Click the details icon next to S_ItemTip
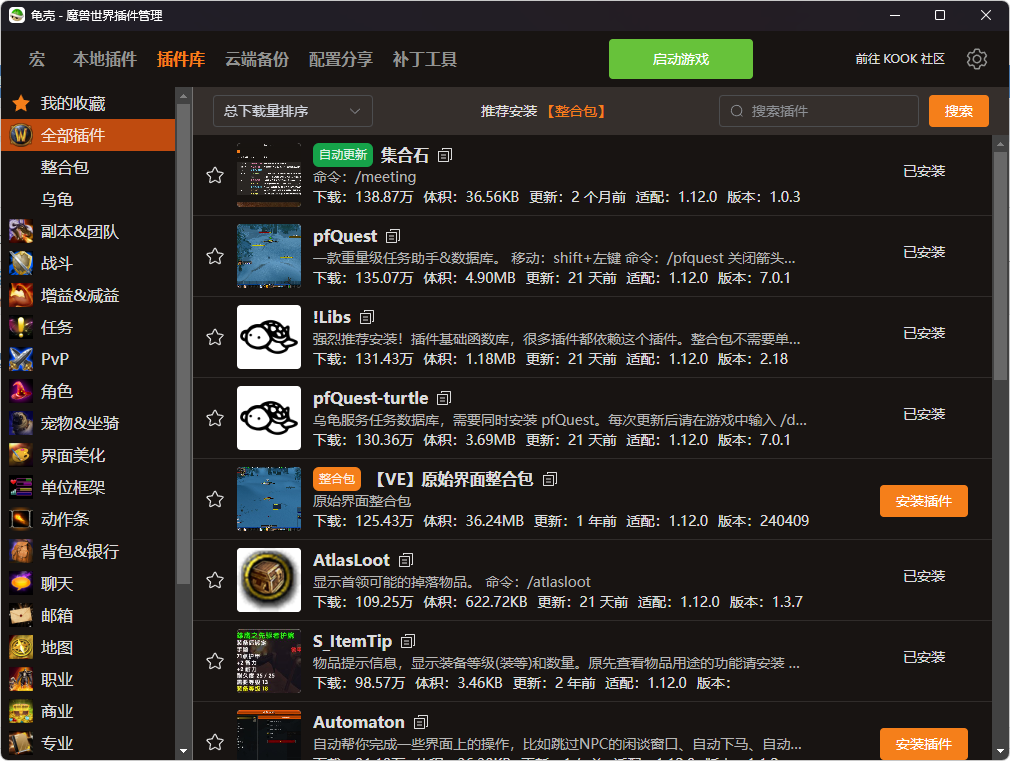 pos(408,641)
